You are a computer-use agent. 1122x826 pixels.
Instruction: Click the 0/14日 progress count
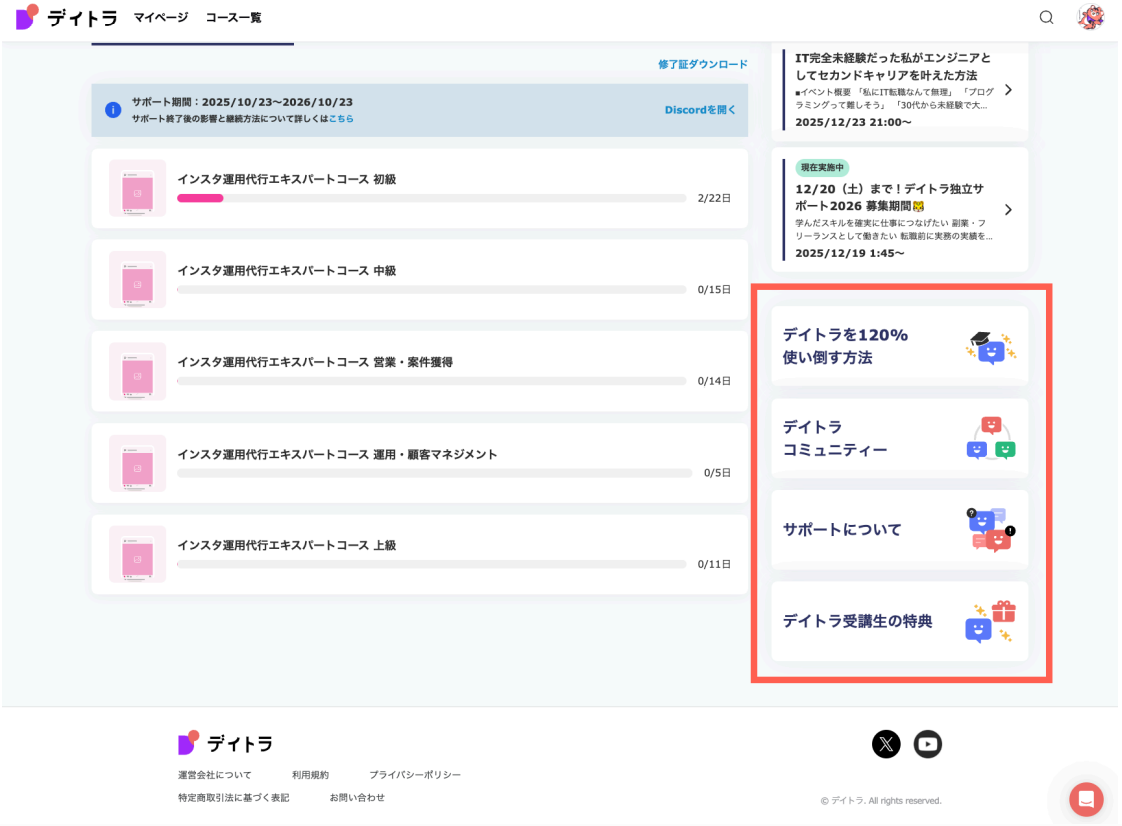pos(714,382)
